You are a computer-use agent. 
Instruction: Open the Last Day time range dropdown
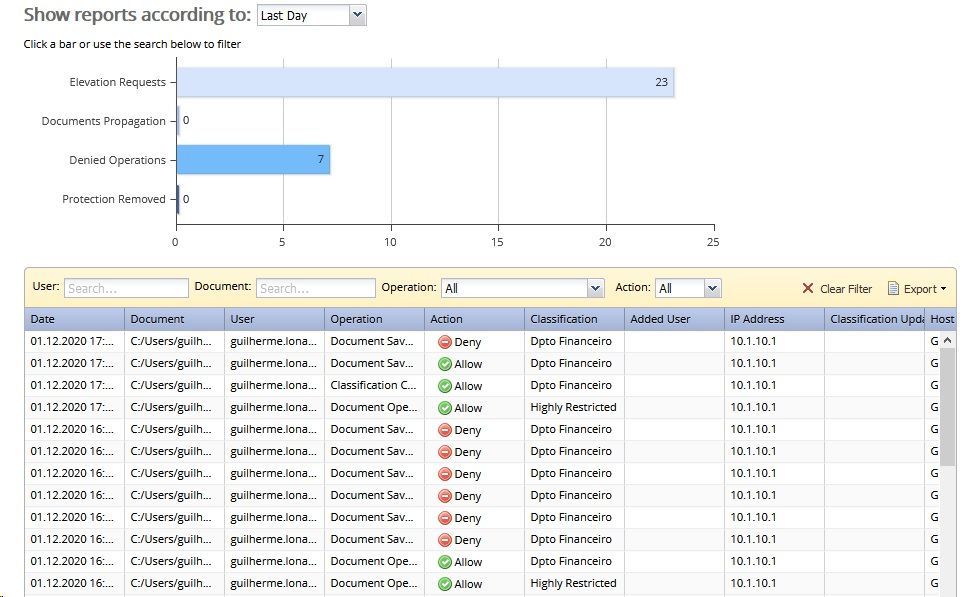(358, 16)
